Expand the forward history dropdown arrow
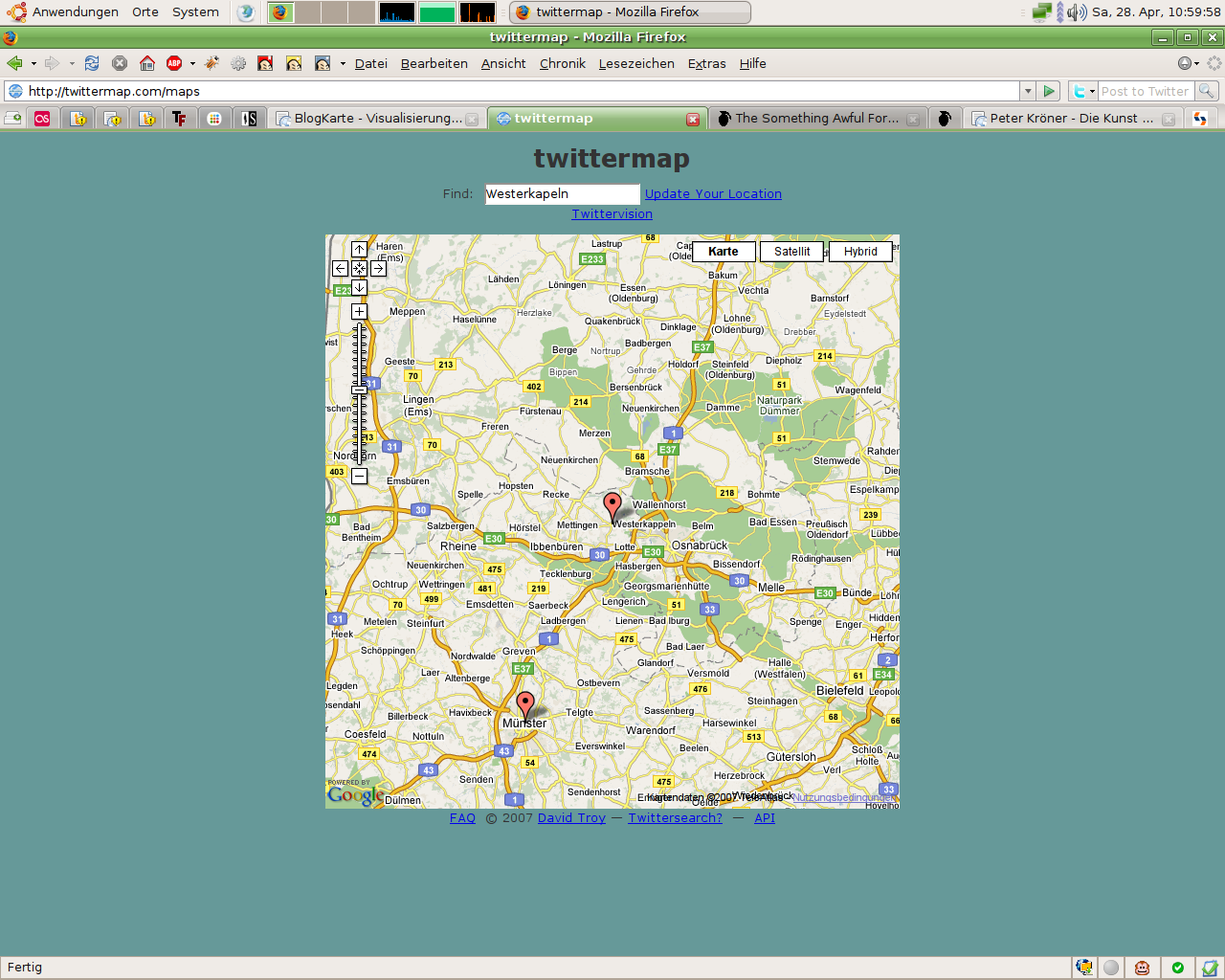 point(72,63)
